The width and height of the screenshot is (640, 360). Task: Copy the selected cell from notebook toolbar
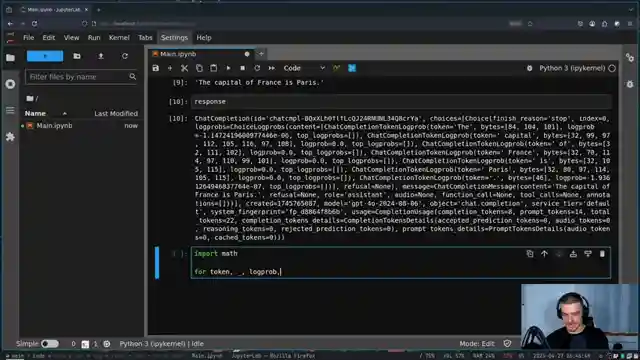click(199, 68)
